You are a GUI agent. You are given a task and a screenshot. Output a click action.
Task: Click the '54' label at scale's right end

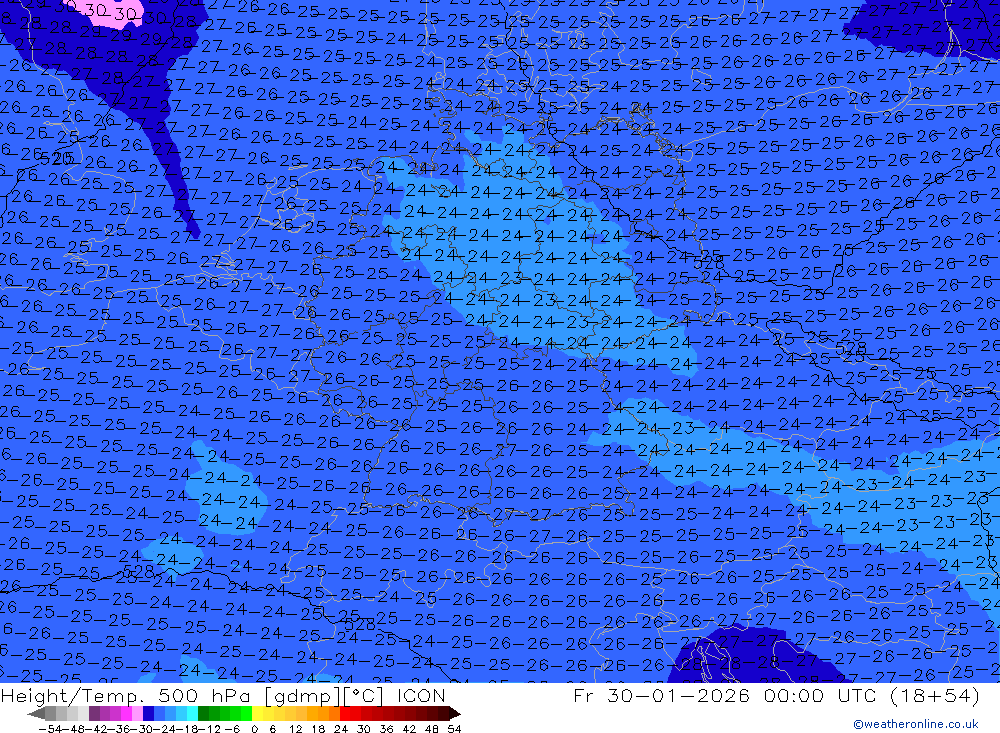click(x=454, y=729)
